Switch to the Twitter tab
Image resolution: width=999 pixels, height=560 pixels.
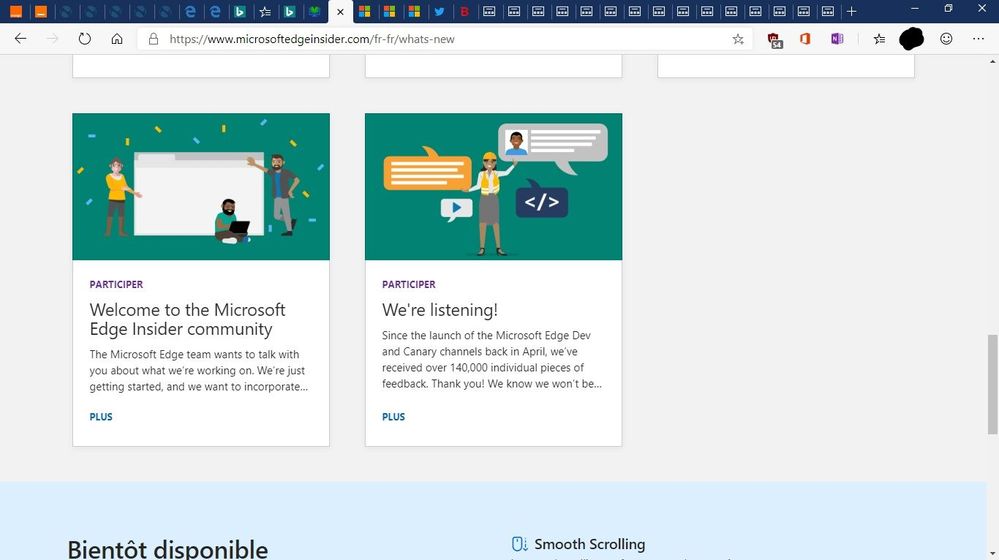tap(439, 11)
